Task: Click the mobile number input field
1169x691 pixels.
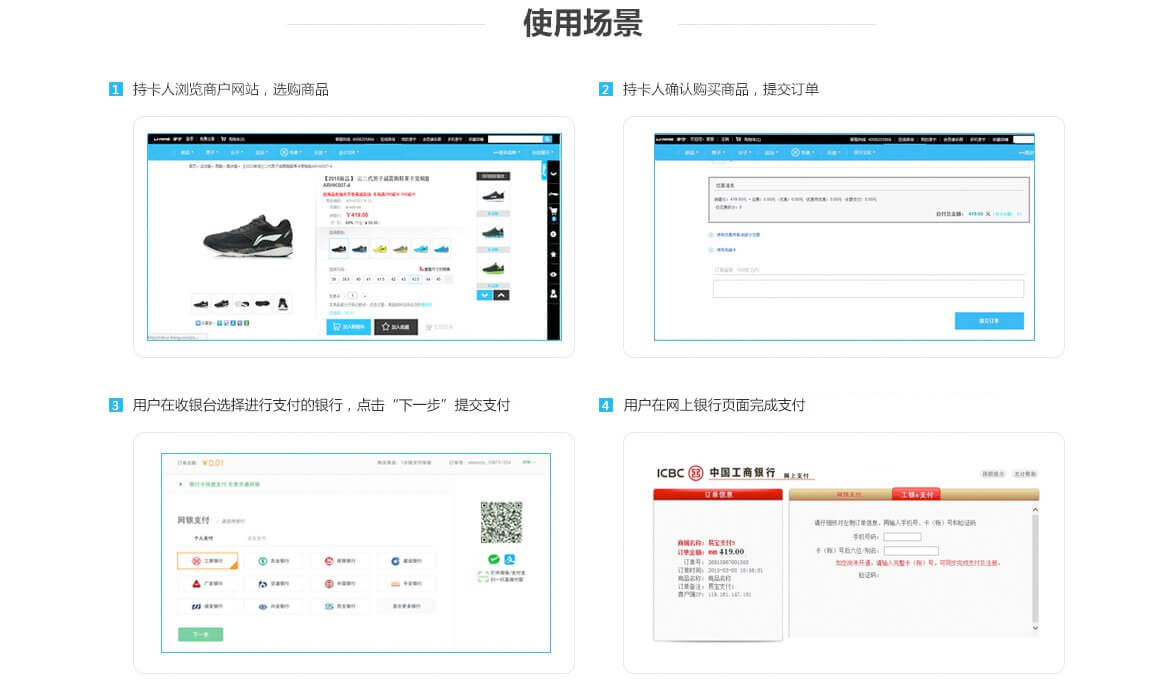Action: pyautogui.click(x=902, y=537)
